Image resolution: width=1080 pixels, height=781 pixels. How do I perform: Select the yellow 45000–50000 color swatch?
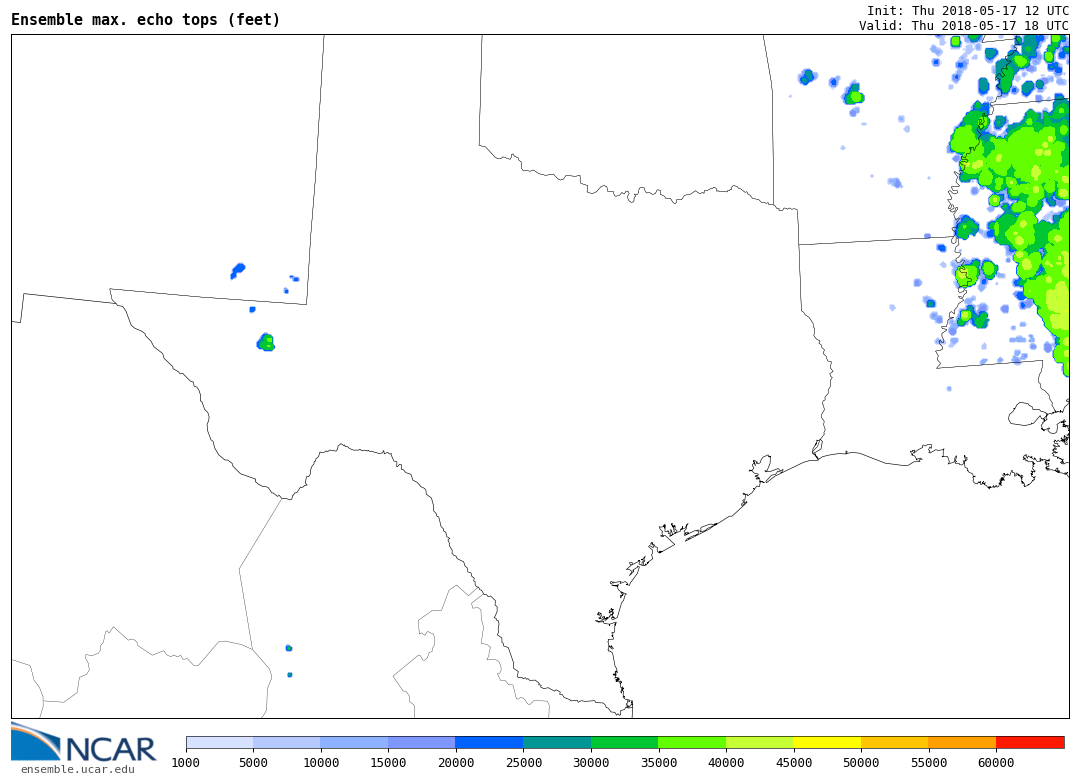(x=827, y=742)
